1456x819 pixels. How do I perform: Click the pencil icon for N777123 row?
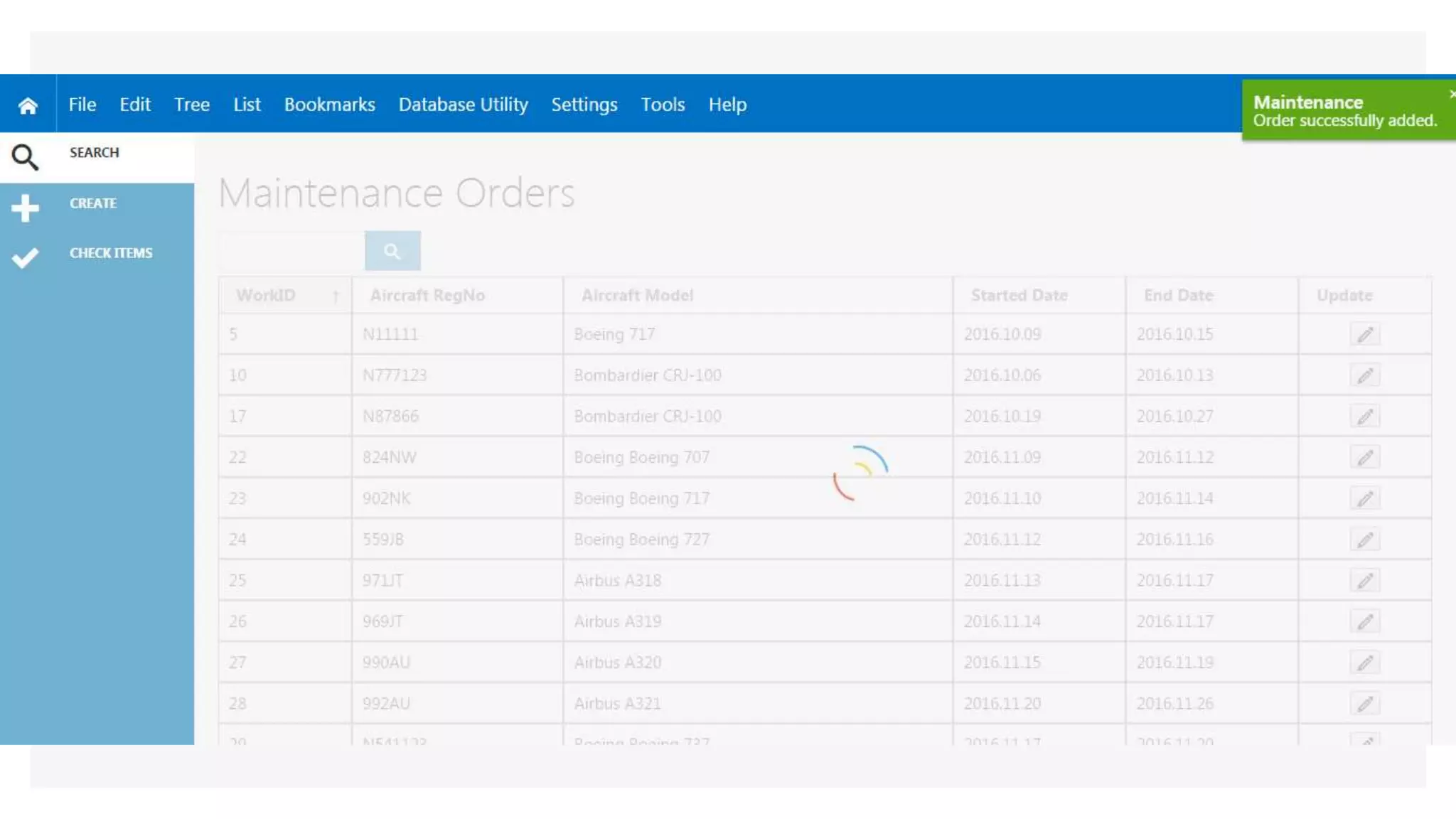[1364, 375]
